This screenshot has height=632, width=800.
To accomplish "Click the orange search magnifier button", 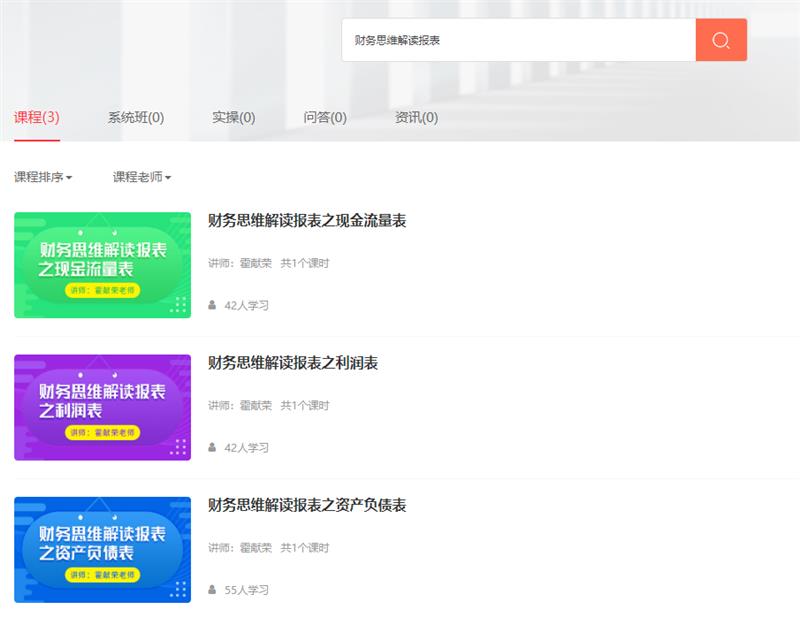I will coord(721,40).
